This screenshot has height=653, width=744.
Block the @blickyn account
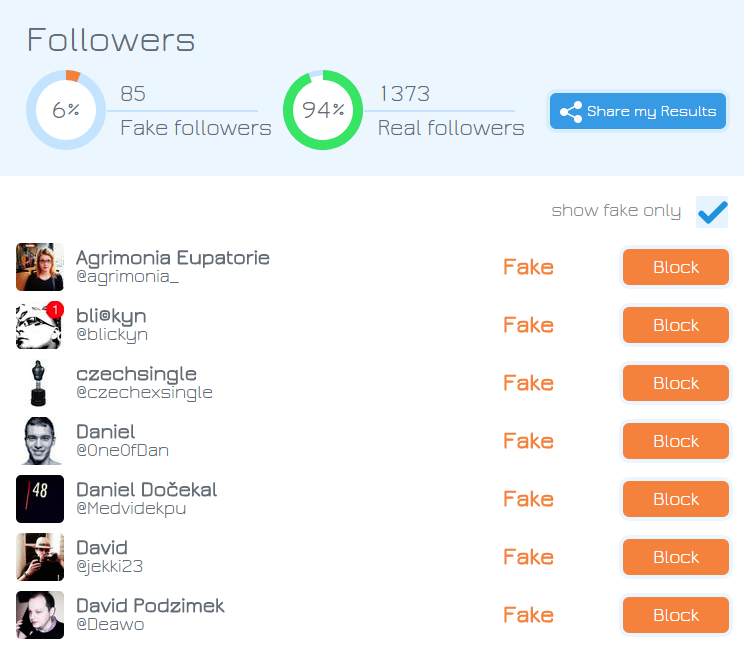(676, 325)
